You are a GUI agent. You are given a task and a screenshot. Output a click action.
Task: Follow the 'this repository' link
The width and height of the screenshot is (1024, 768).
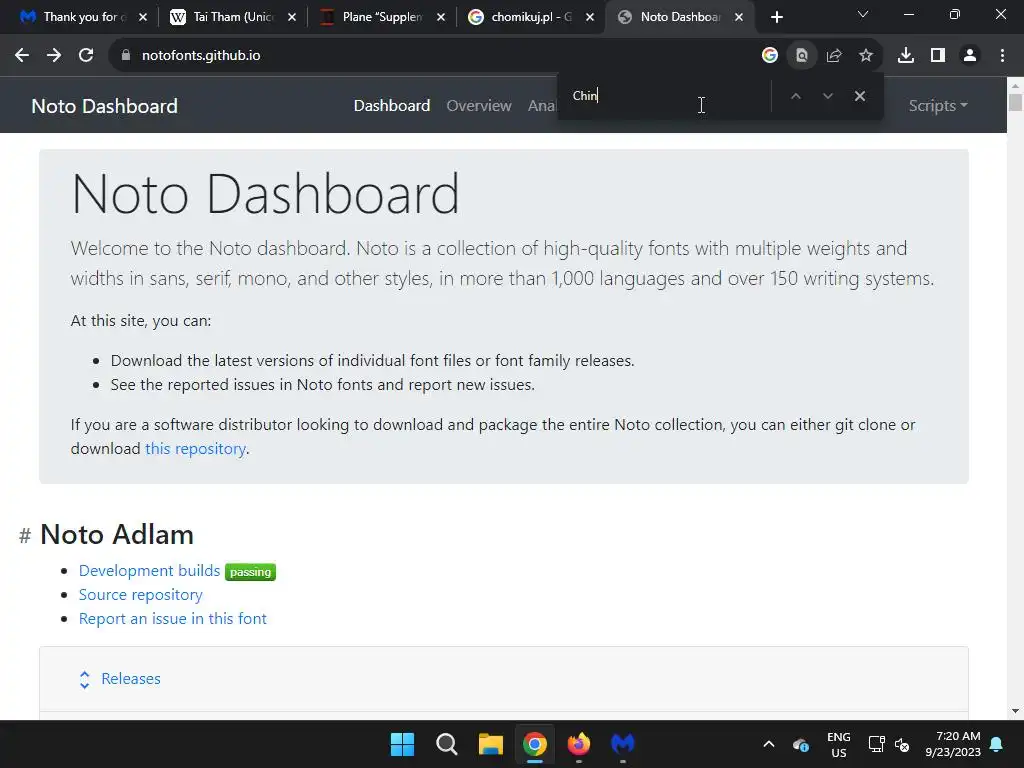tap(195, 449)
